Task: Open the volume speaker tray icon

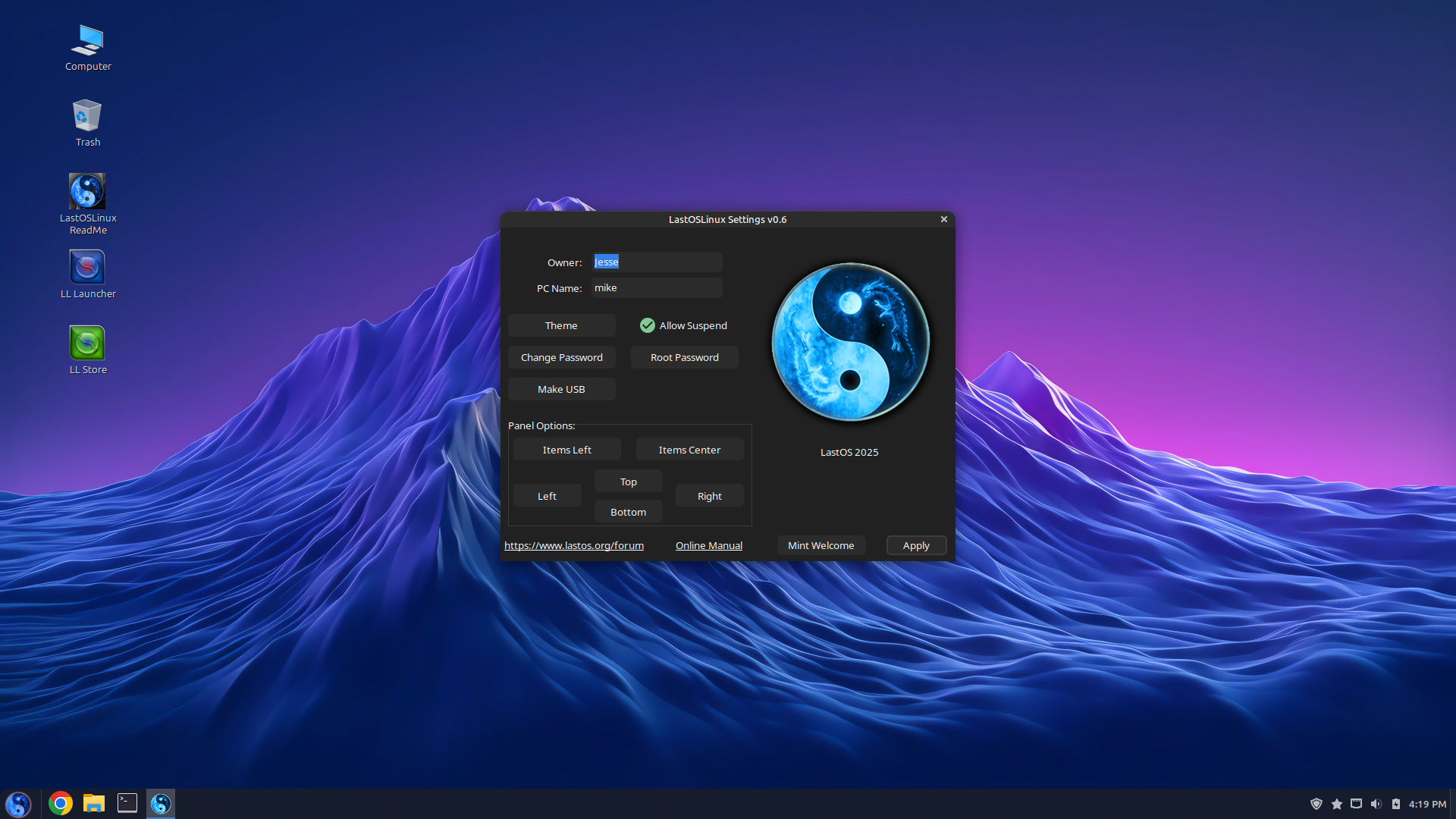Action: [x=1376, y=804]
